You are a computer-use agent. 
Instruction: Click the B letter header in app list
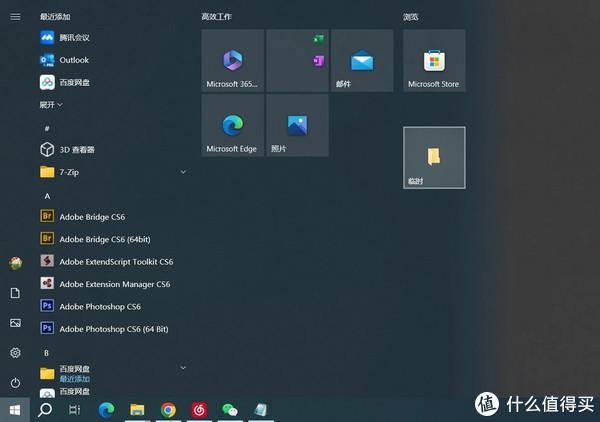coord(46,353)
